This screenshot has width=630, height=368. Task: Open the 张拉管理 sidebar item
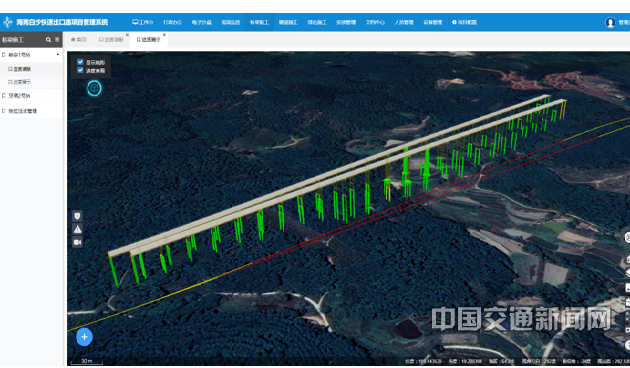click(31, 111)
